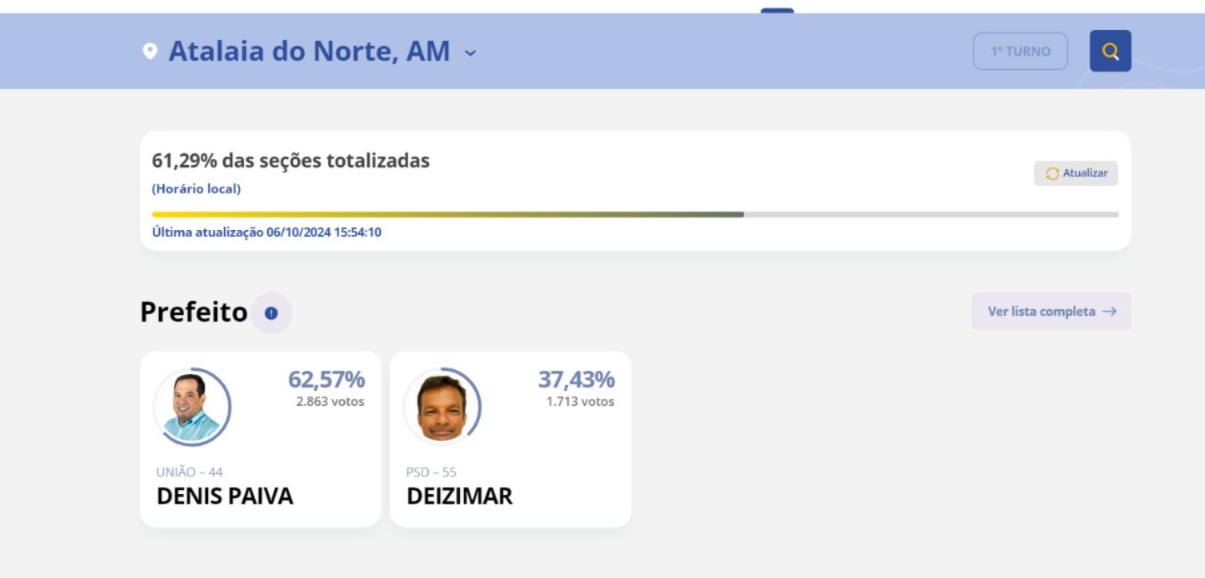This screenshot has height=578, width=1205.
Task: Click the magnifying glass search icon
Action: point(1110,50)
